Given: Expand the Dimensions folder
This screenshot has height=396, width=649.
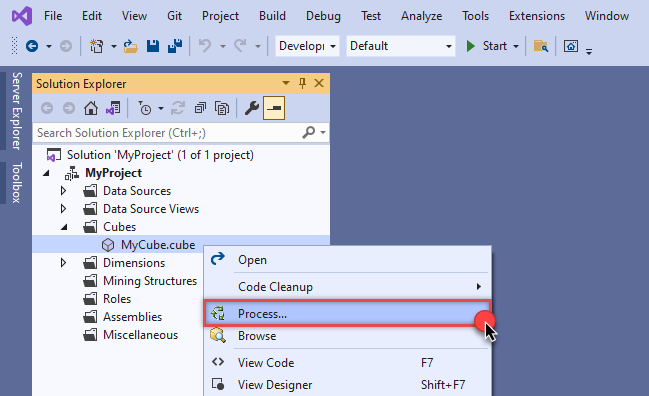Looking at the screenshot, I should 63,263.
